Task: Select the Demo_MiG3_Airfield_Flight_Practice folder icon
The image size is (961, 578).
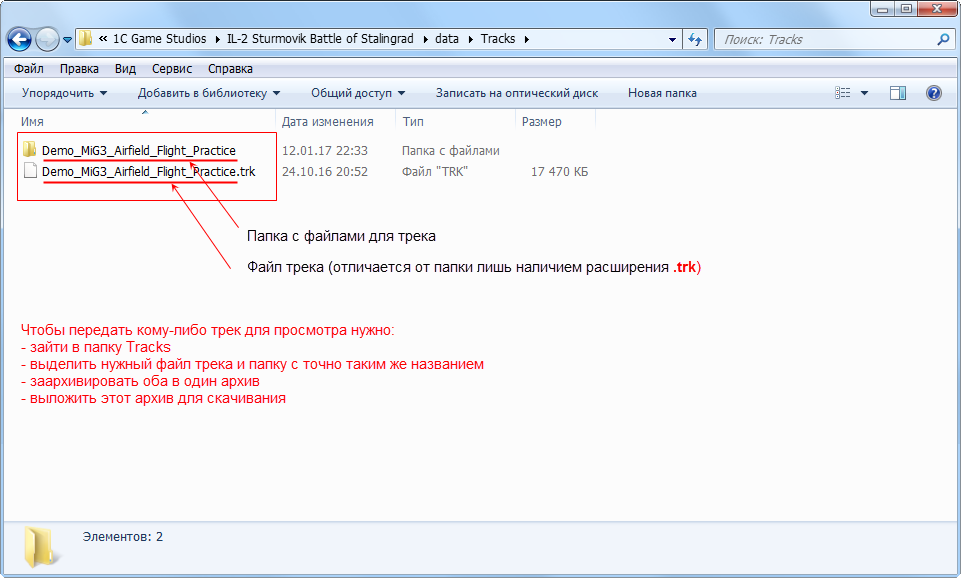Action: [29, 149]
